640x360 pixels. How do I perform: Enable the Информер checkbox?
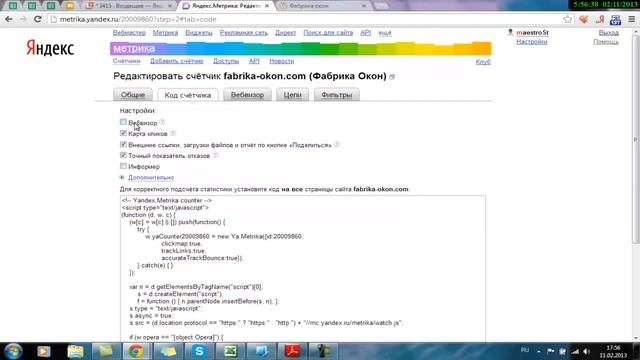[x=123, y=166]
